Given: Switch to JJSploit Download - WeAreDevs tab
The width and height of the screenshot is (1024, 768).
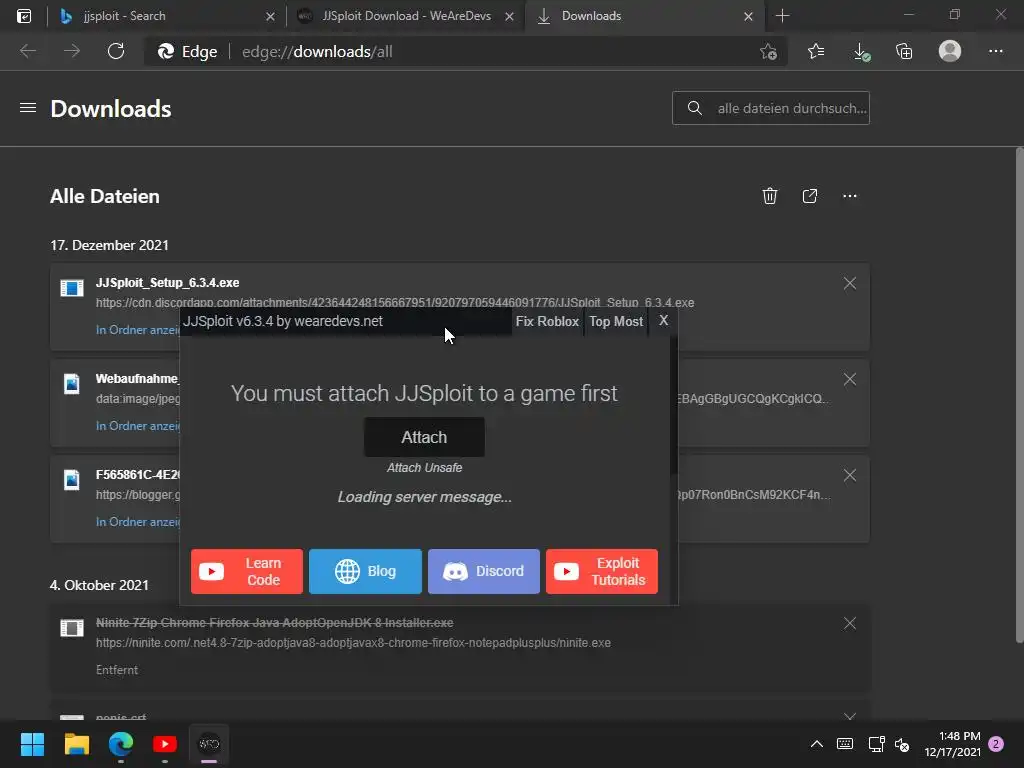Looking at the screenshot, I should [x=405, y=16].
